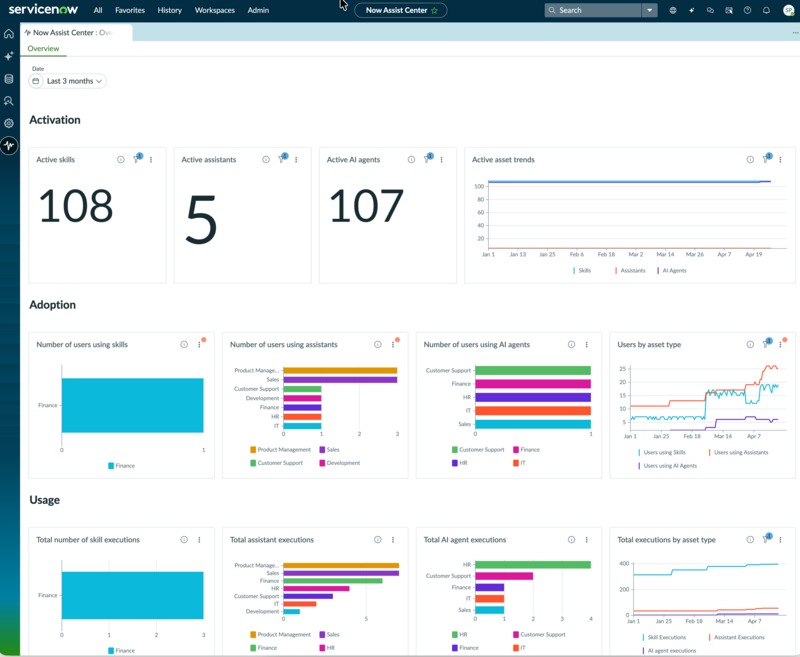
Task: Open more options menu at tab bar right
Action: click(795, 33)
